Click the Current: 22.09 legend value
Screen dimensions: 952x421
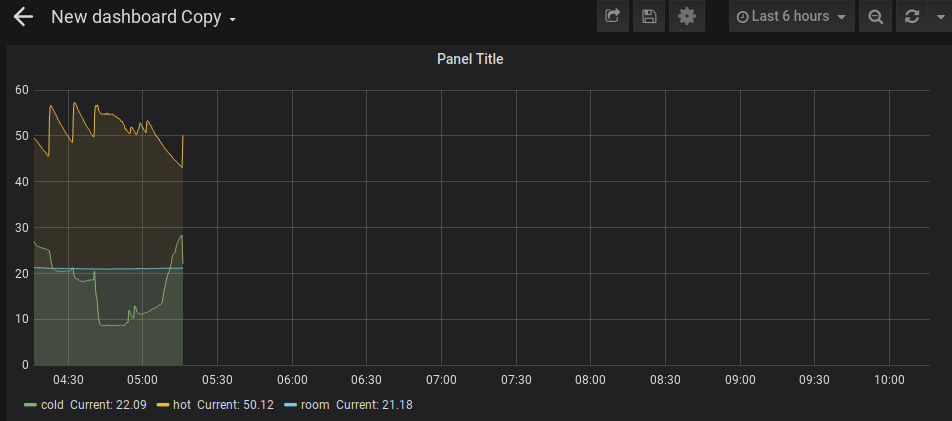click(x=108, y=405)
